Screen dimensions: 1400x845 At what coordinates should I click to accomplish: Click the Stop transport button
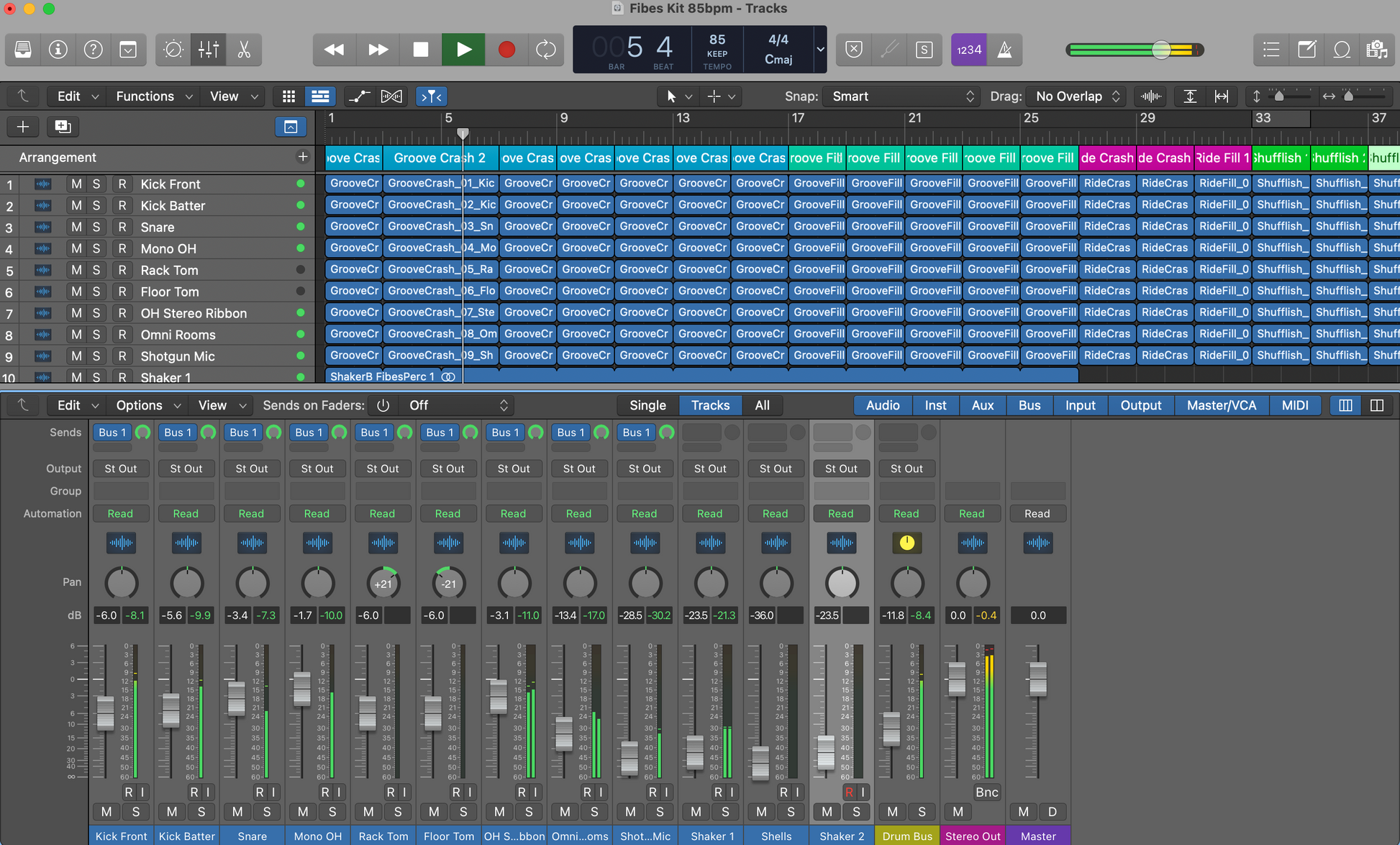click(421, 50)
